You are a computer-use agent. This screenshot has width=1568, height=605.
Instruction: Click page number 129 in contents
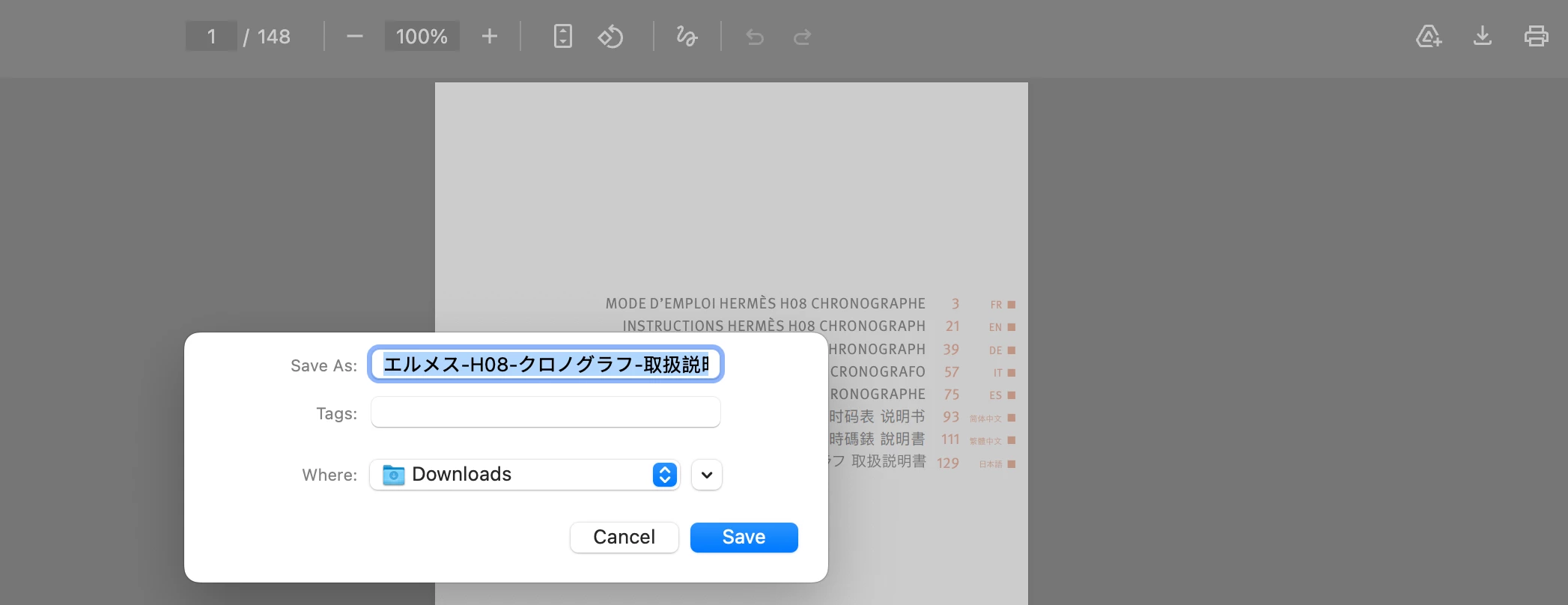[948, 463]
